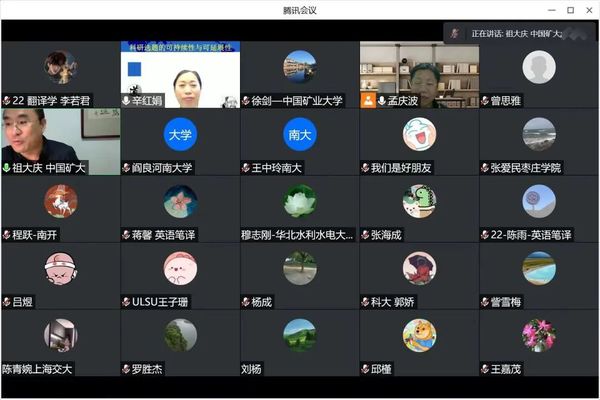Viewport: 600px width, 400px height.
Task: Click the muted mic icon beside 王中玲南大
Action: tap(246, 168)
